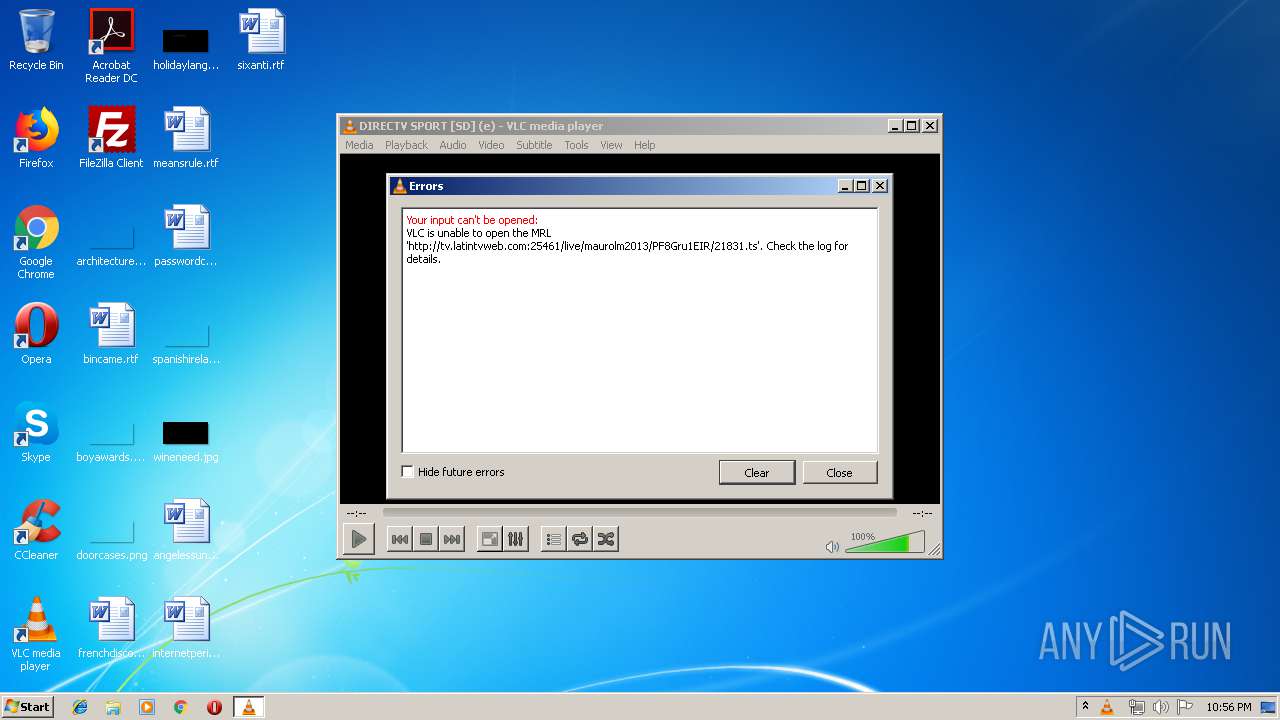The height and width of the screenshot is (720, 1280).
Task: Close the Errors dialog with X
Action: 880,186
